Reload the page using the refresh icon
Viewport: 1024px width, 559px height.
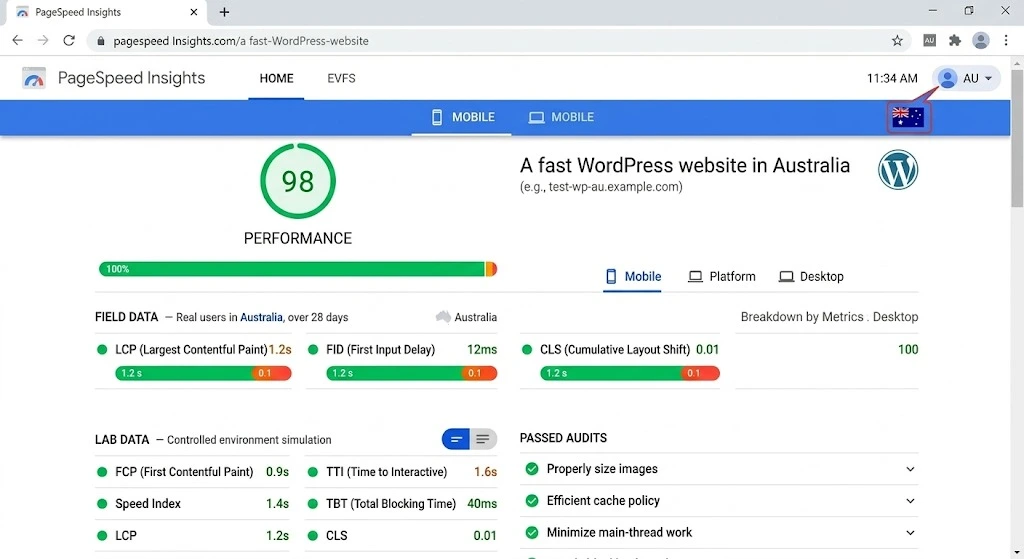point(69,41)
